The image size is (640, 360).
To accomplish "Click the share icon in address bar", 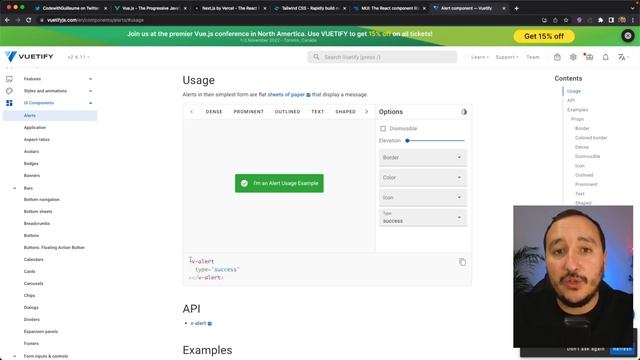I will (555, 20).
